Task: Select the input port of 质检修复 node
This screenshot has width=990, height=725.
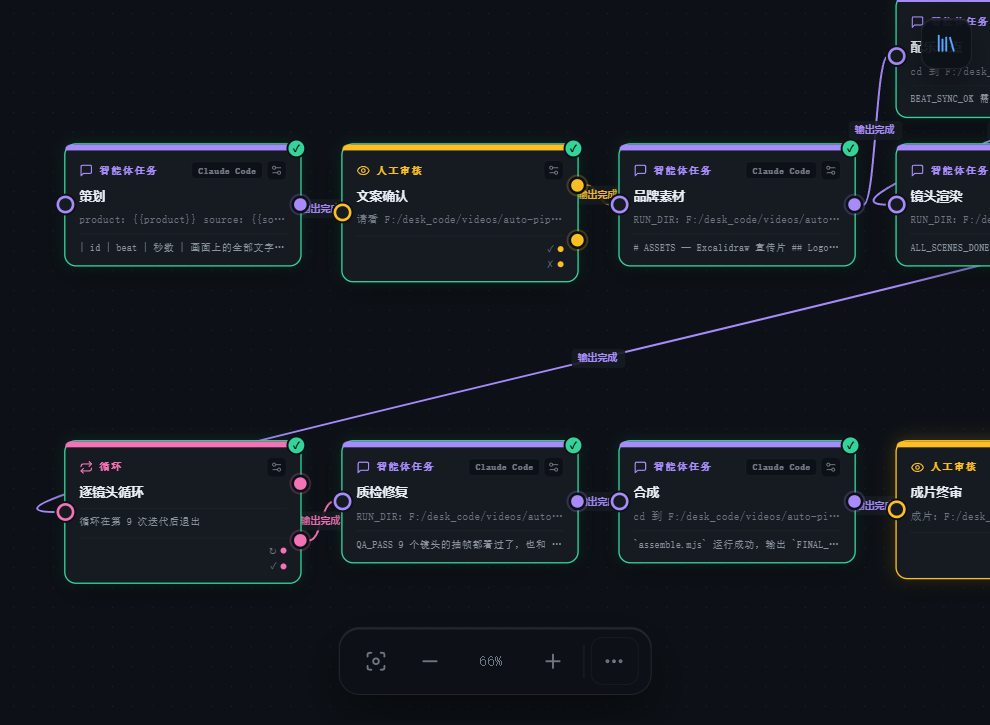Action: [342, 501]
